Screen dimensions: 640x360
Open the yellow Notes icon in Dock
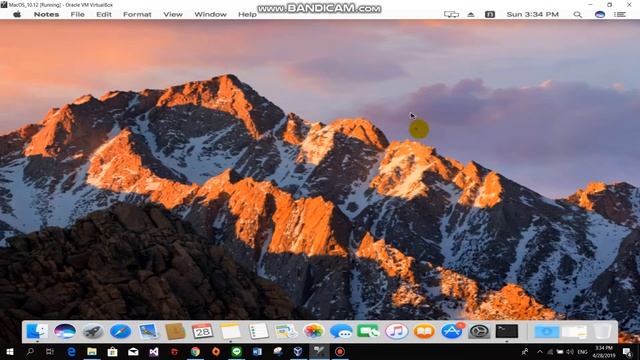pos(231,331)
